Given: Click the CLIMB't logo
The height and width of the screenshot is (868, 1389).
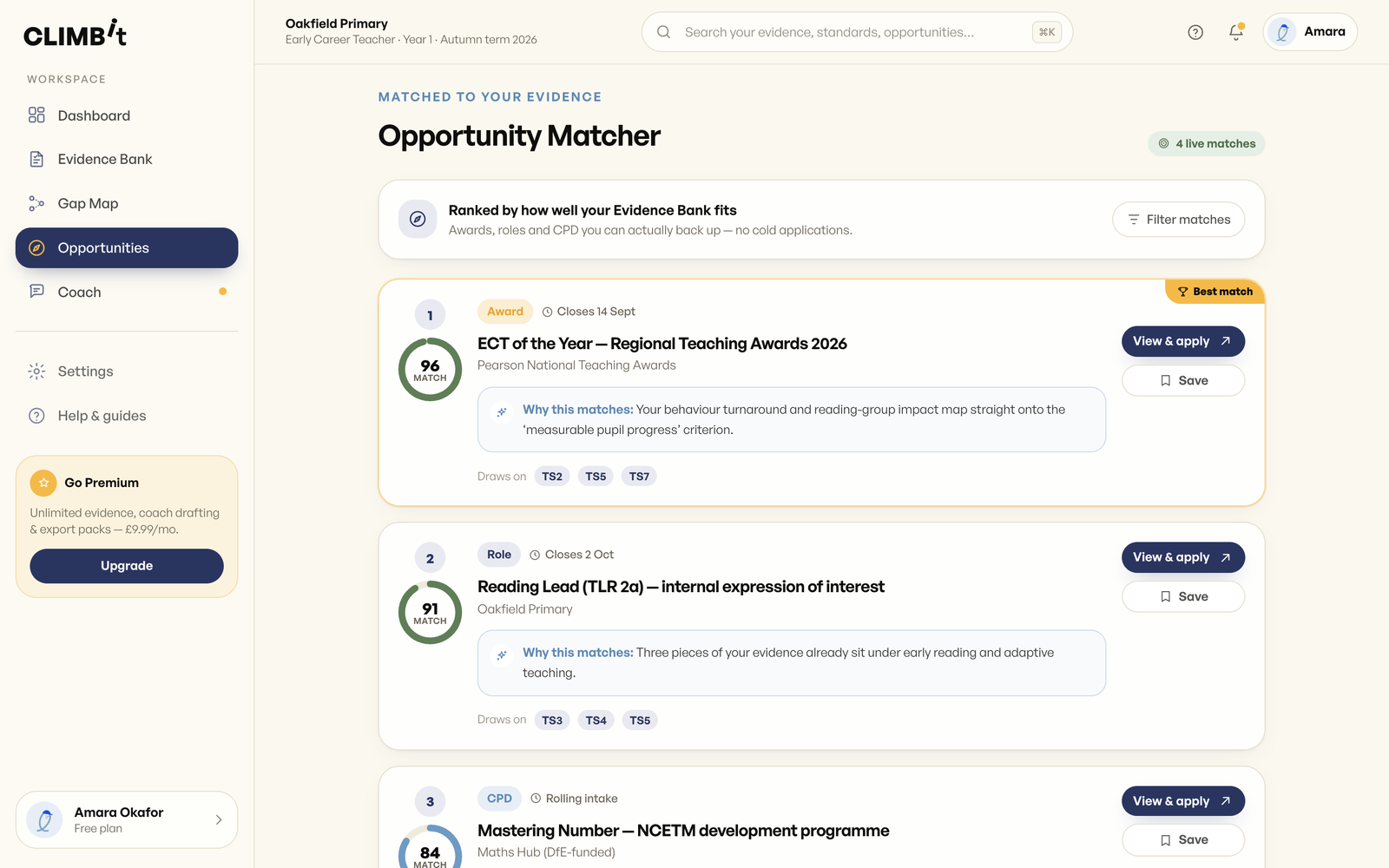Looking at the screenshot, I should tap(76, 34).
